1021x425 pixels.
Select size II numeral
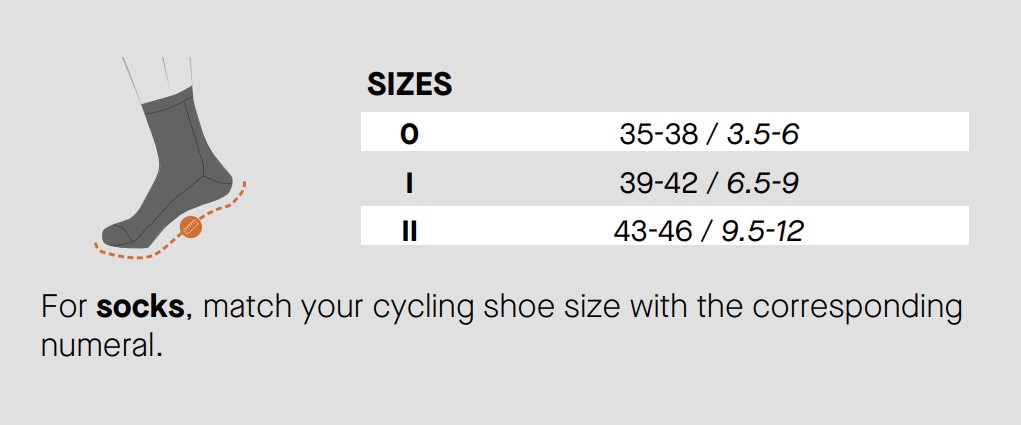pos(409,231)
